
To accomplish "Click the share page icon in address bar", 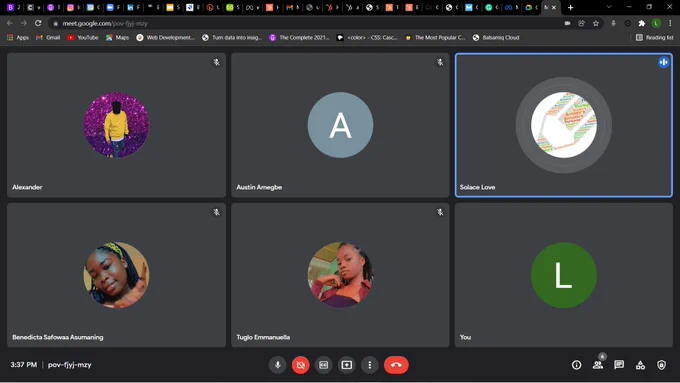I will coord(582,23).
